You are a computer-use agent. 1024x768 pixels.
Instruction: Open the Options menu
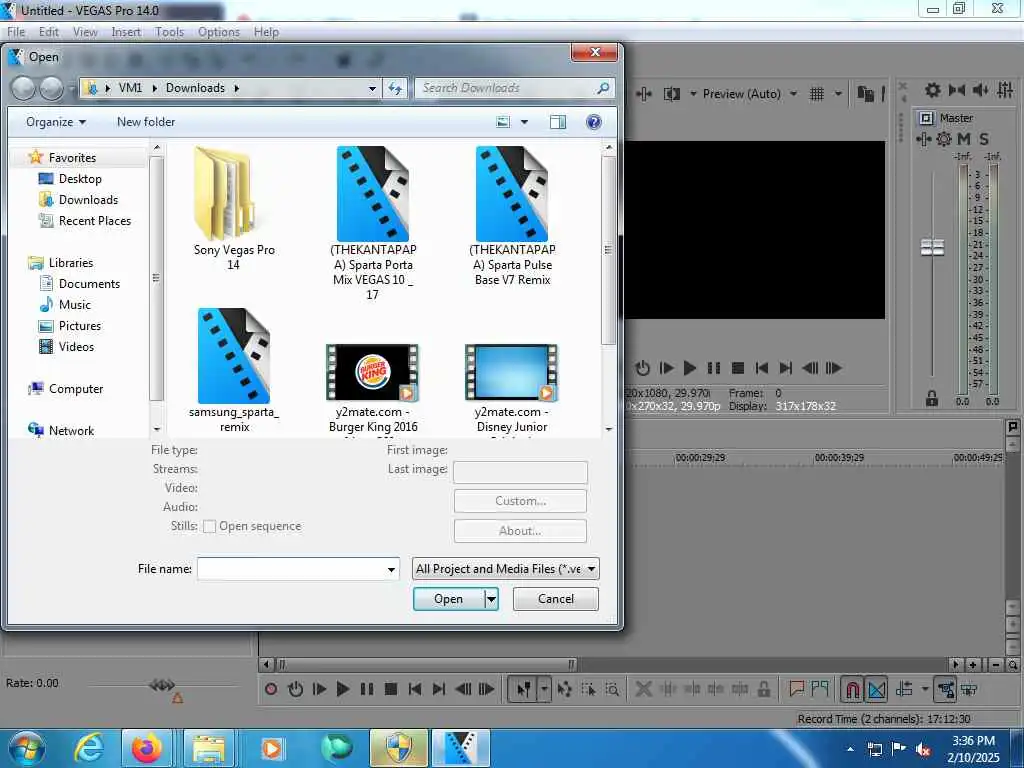(219, 32)
